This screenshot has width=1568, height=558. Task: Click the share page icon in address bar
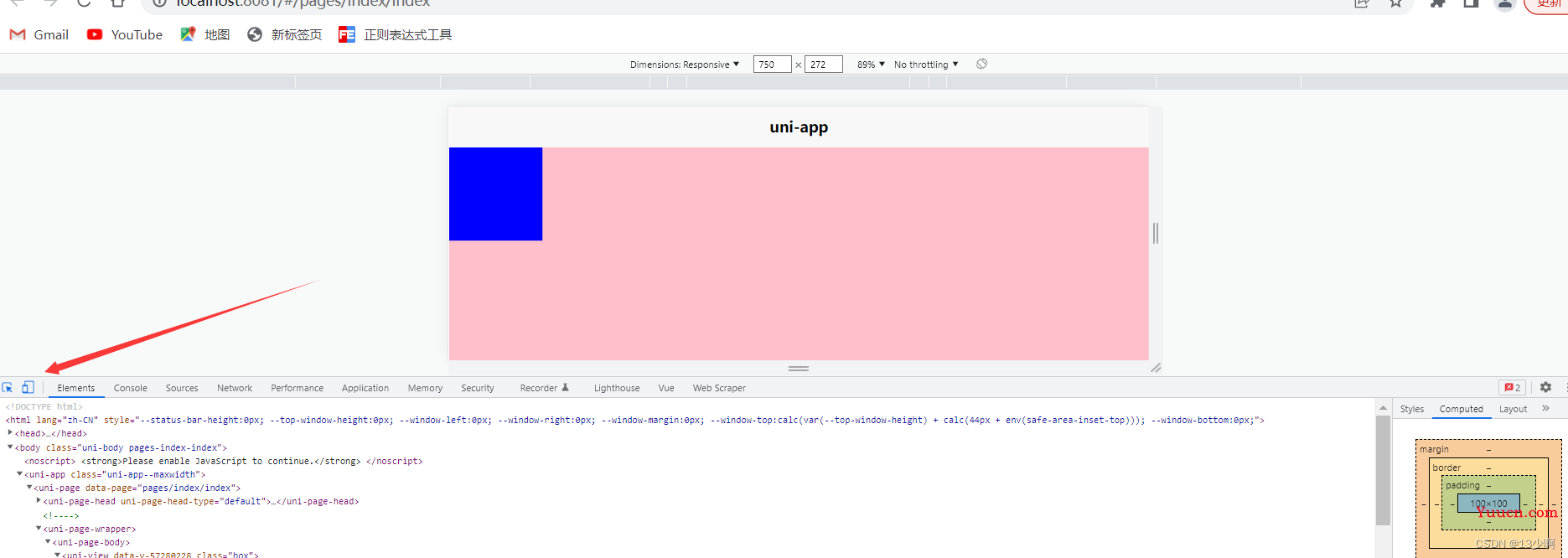tap(1362, 3)
